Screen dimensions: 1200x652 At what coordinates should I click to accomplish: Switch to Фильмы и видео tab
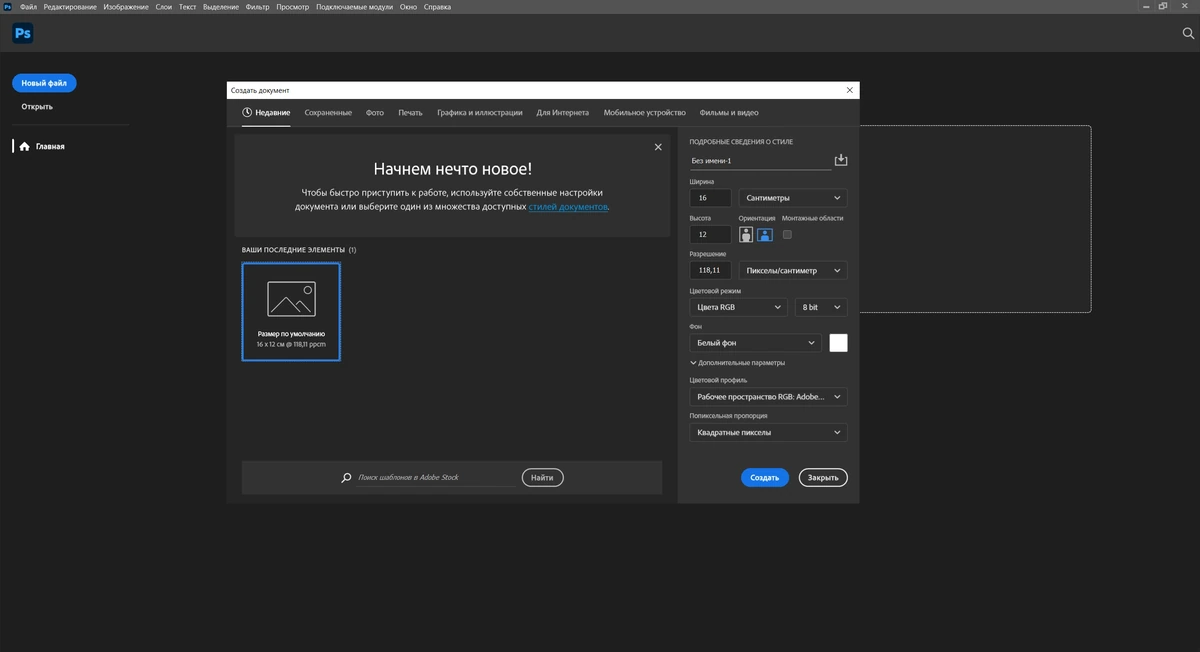729,113
